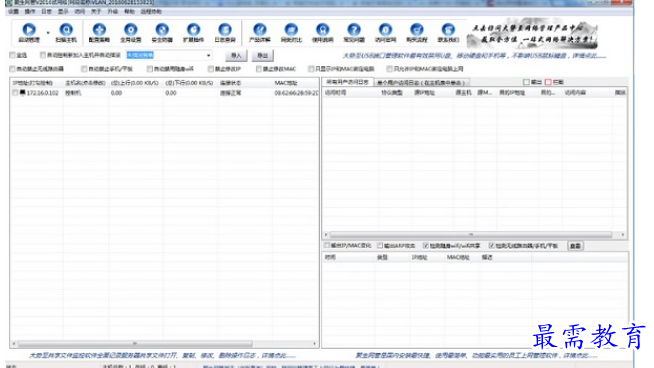
Task: Click the 启动管理 play icon
Action: pyautogui.click(x=29, y=30)
